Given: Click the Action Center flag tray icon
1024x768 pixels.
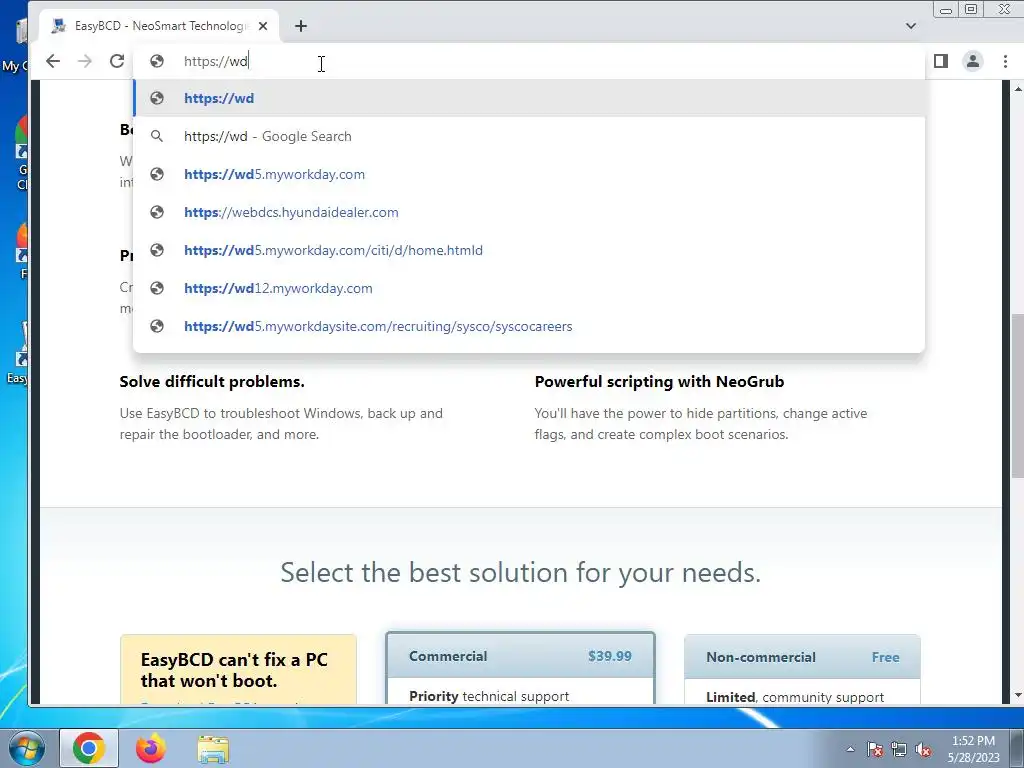Looking at the screenshot, I should (x=874, y=749).
